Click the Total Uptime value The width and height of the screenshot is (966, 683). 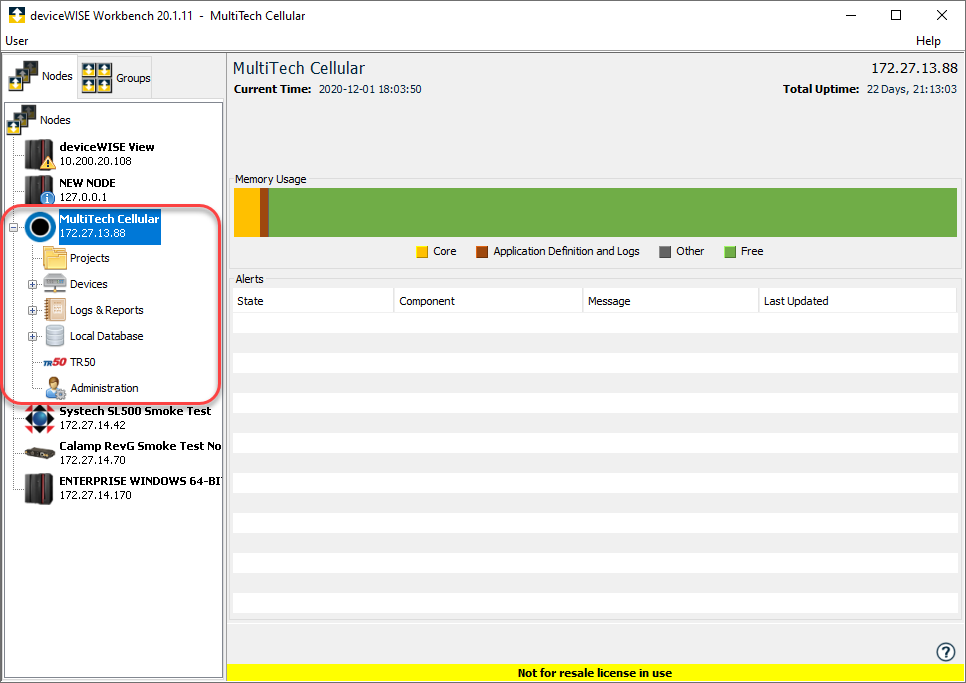click(x=911, y=89)
